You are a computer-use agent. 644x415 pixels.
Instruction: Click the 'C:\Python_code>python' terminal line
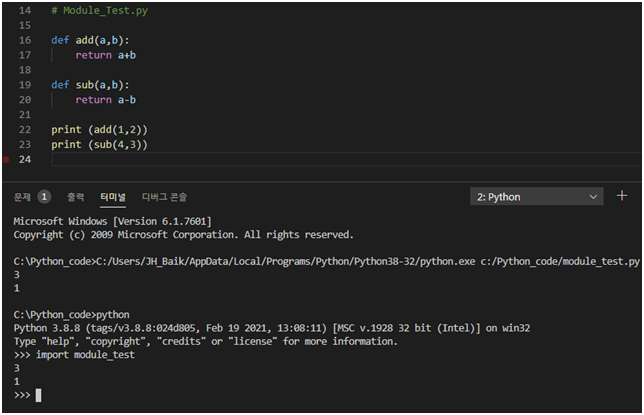click(71, 315)
